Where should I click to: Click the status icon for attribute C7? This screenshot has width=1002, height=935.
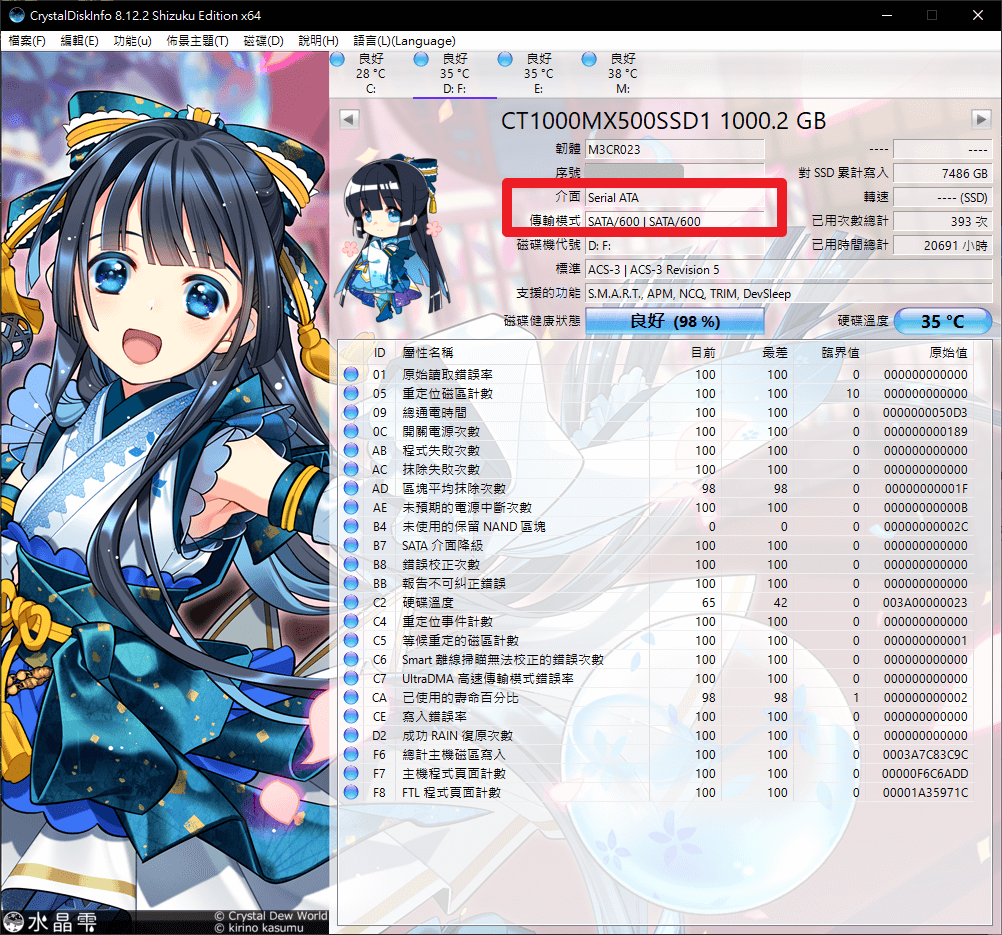[351, 678]
